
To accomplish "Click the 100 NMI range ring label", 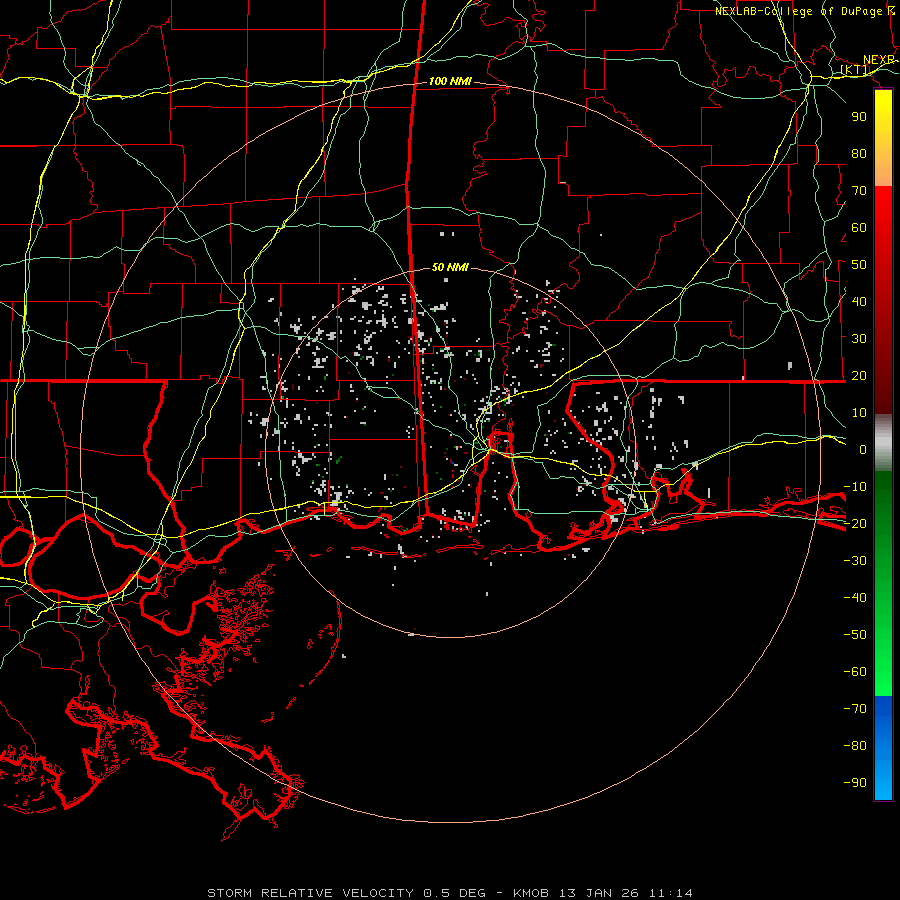I will 450,82.
